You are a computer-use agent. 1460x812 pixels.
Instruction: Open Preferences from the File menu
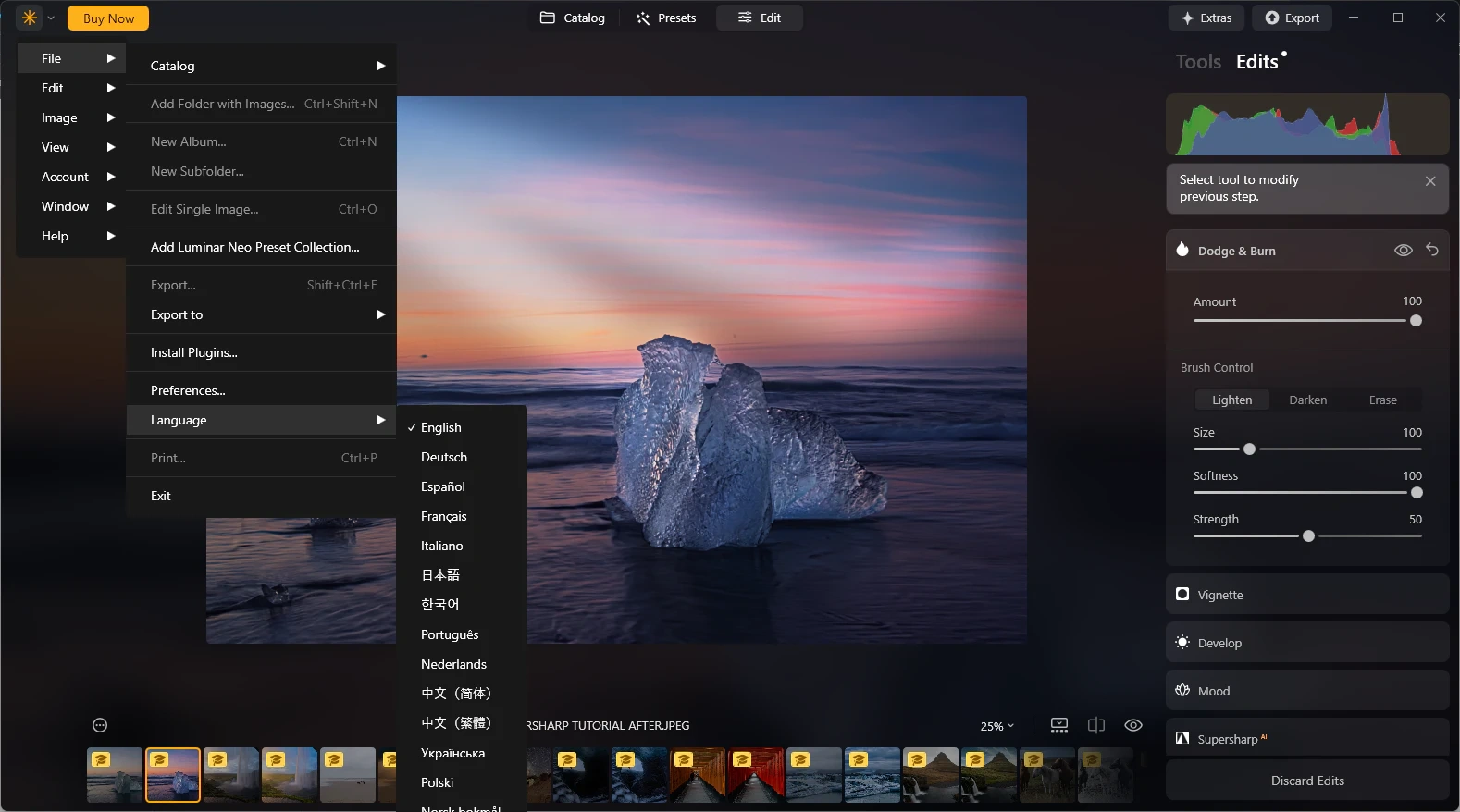click(x=188, y=390)
